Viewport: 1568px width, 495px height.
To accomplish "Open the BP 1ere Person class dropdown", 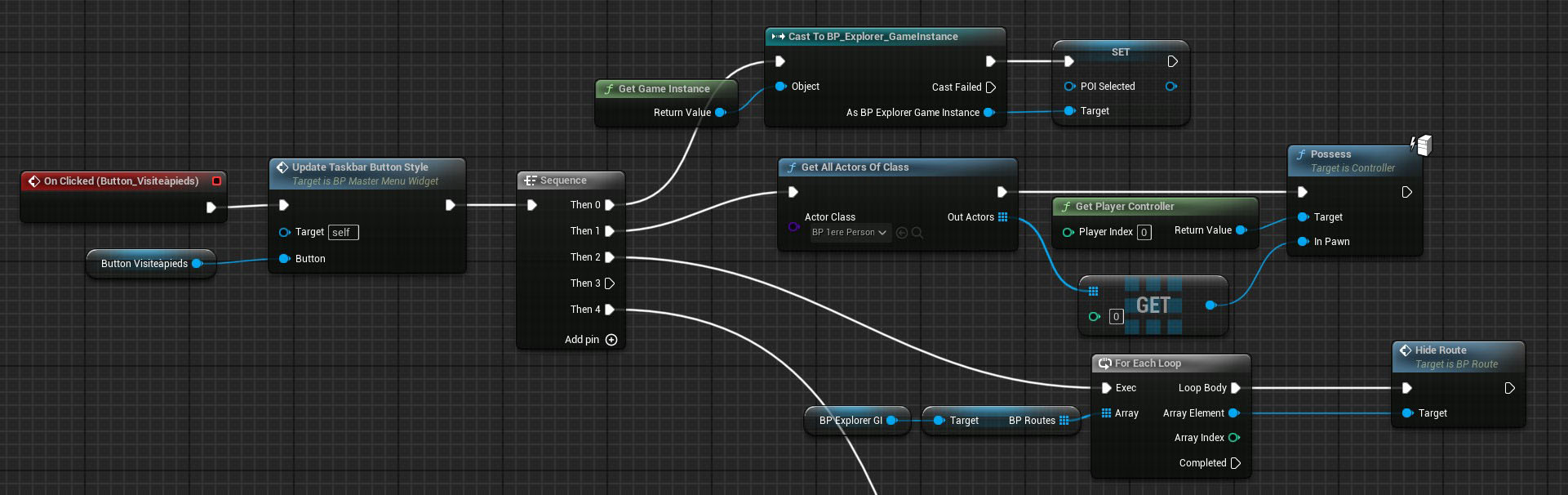I will click(849, 233).
